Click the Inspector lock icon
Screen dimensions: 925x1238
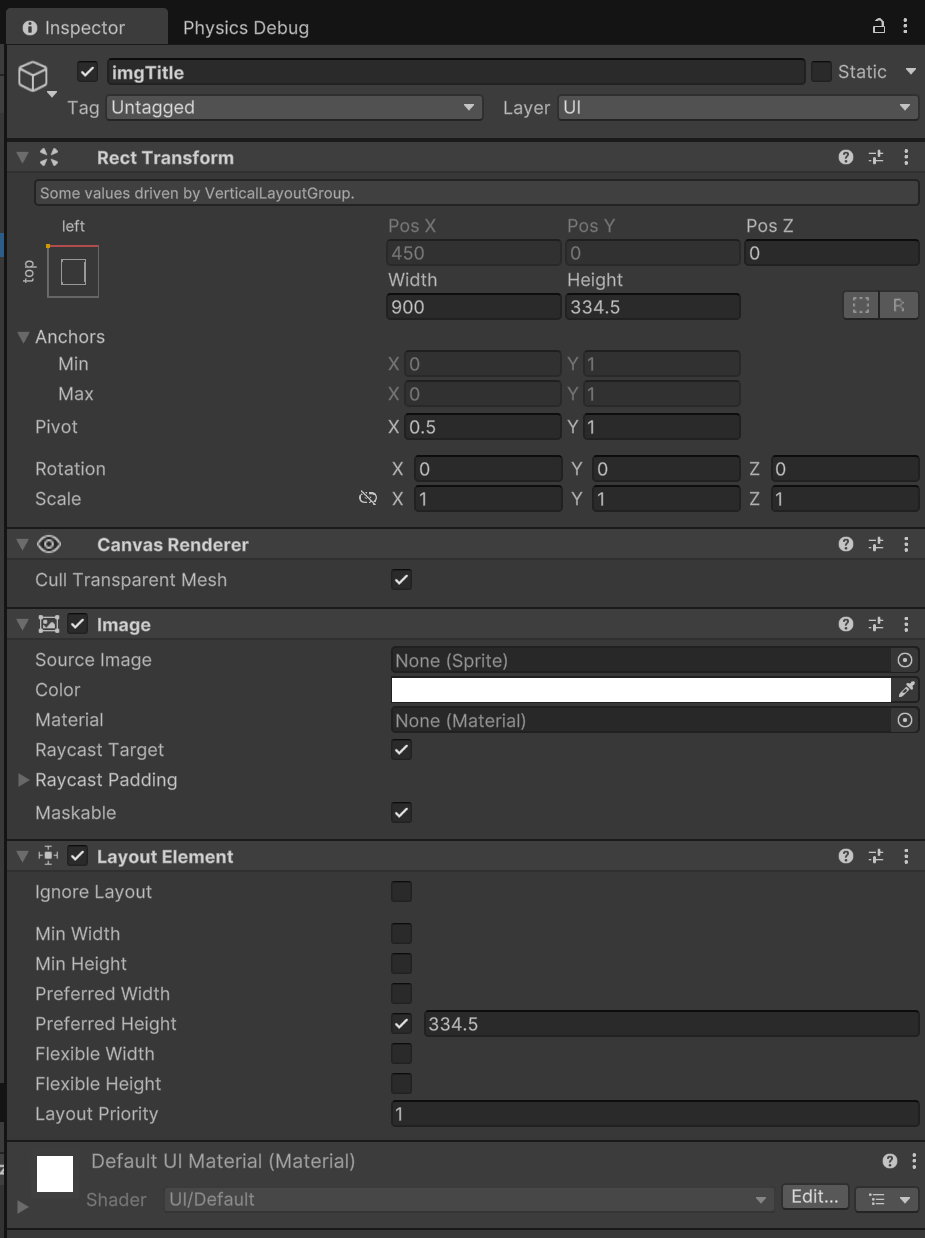(879, 26)
